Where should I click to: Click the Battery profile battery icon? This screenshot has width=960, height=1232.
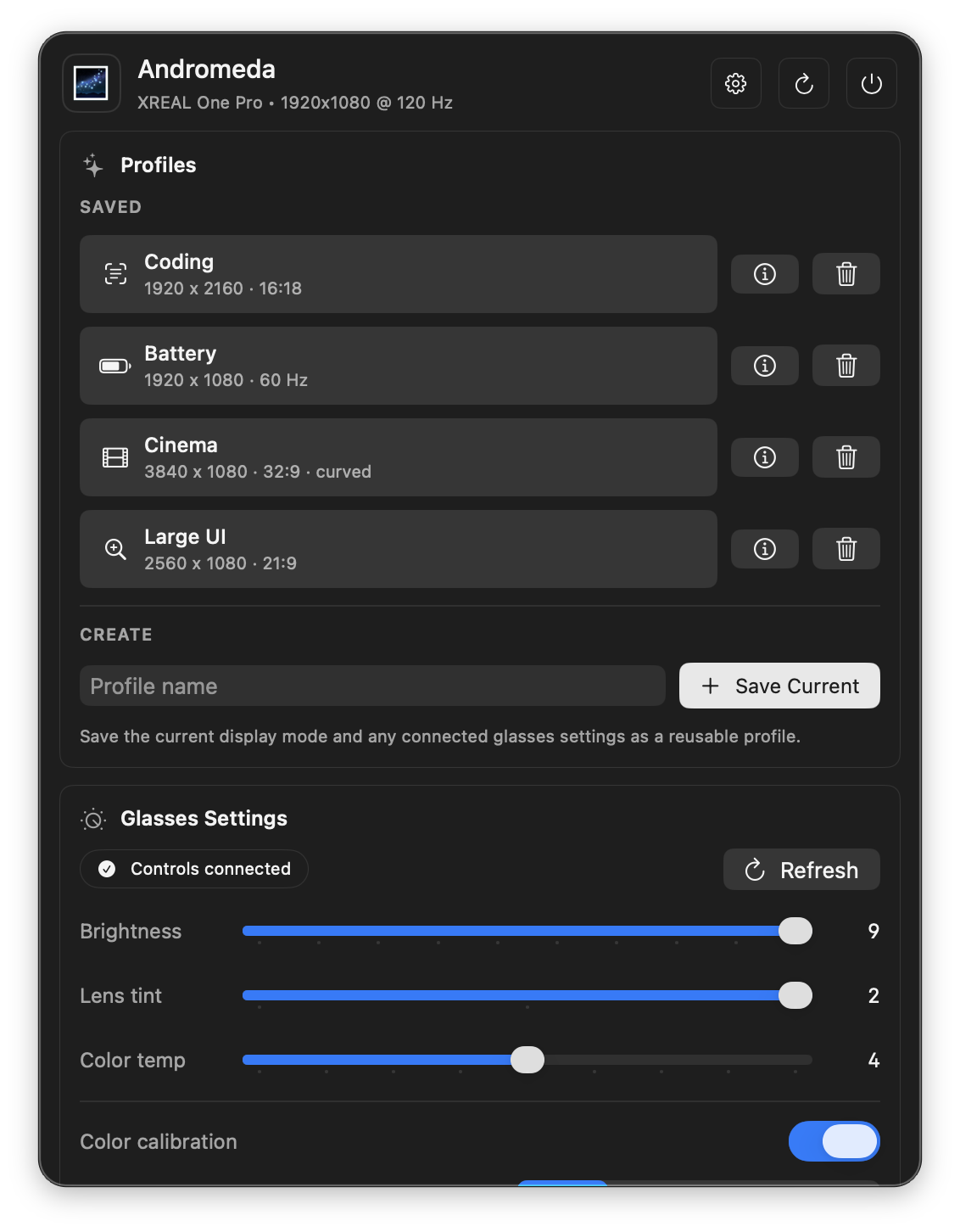click(115, 366)
